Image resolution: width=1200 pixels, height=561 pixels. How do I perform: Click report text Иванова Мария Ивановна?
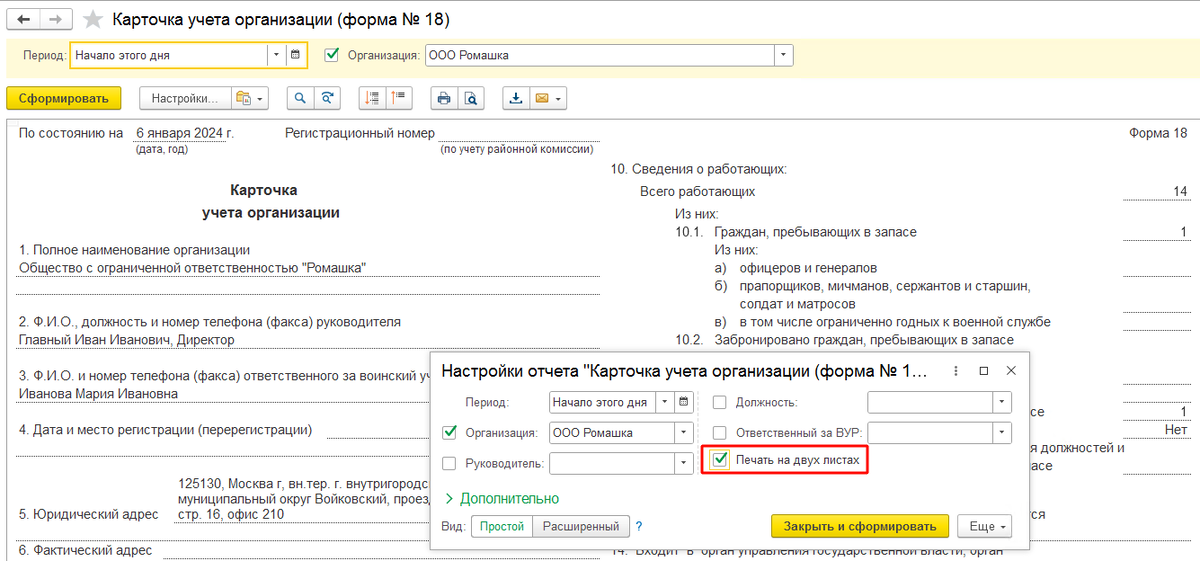98,394
